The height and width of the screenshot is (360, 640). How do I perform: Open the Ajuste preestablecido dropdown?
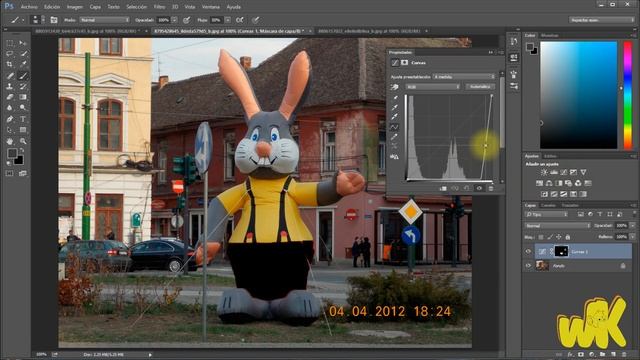pyautogui.click(x=464, y=76)
